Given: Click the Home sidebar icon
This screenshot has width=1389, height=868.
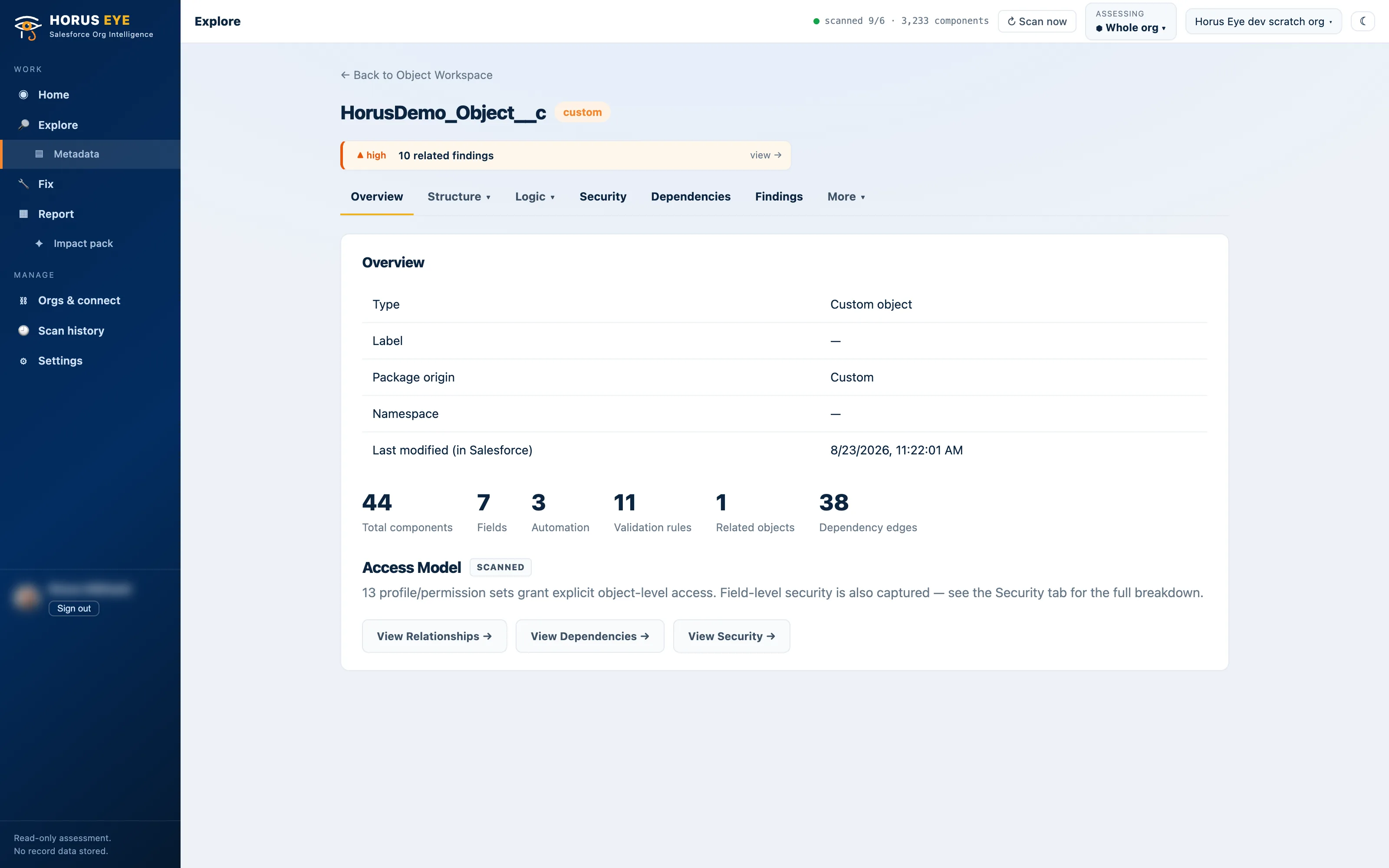Looking at the screenshot, I should click(23, 95).
